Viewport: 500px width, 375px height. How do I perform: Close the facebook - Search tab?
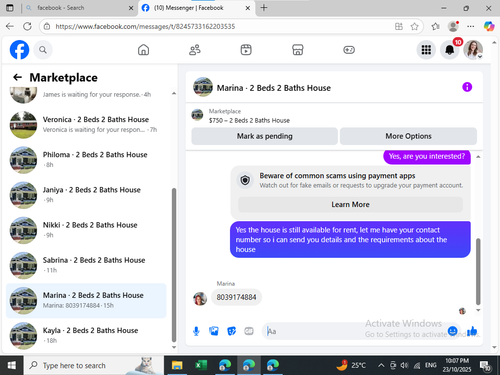[131, 8]
